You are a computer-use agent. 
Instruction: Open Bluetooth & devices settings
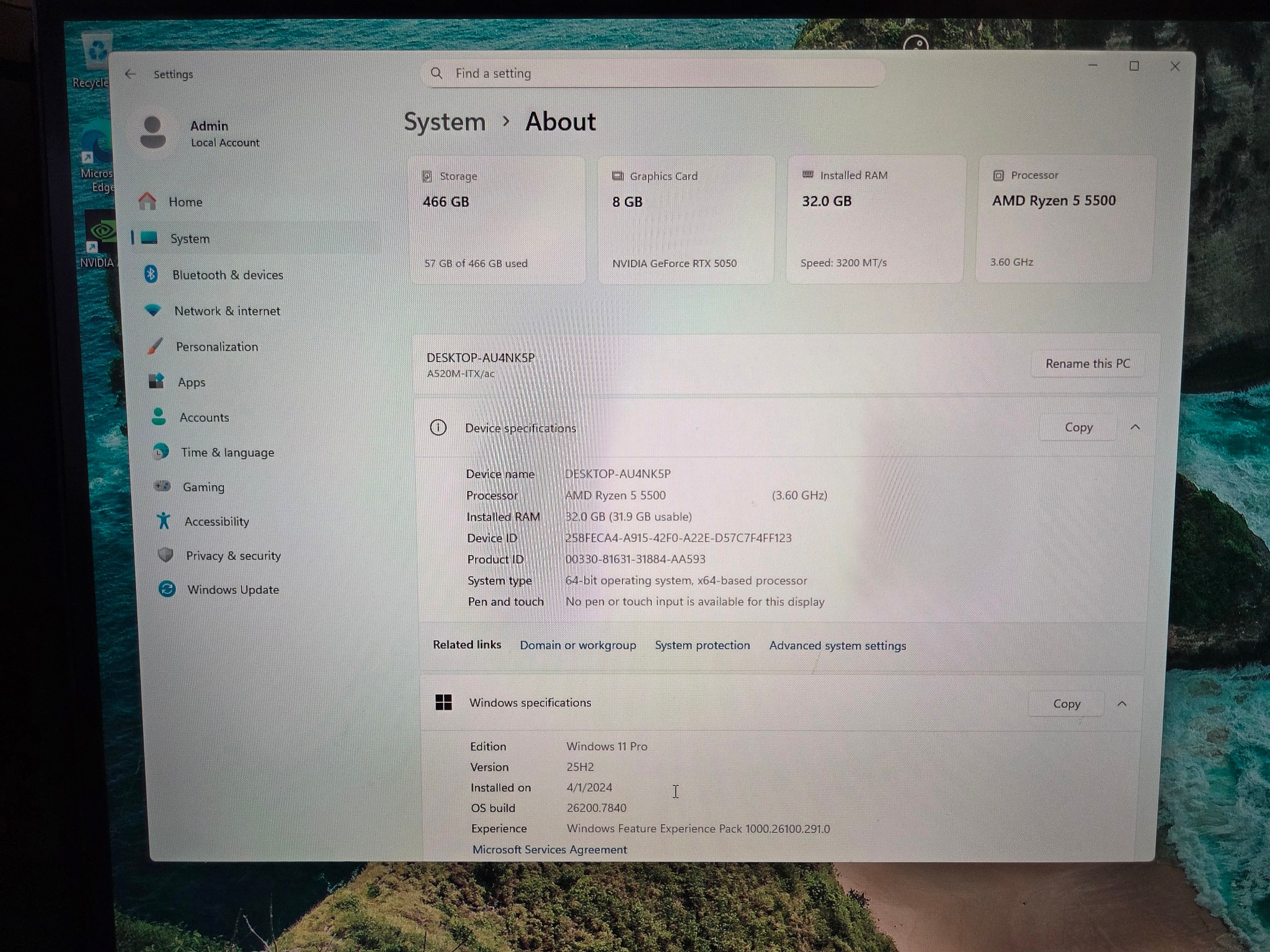pos(228,275)
